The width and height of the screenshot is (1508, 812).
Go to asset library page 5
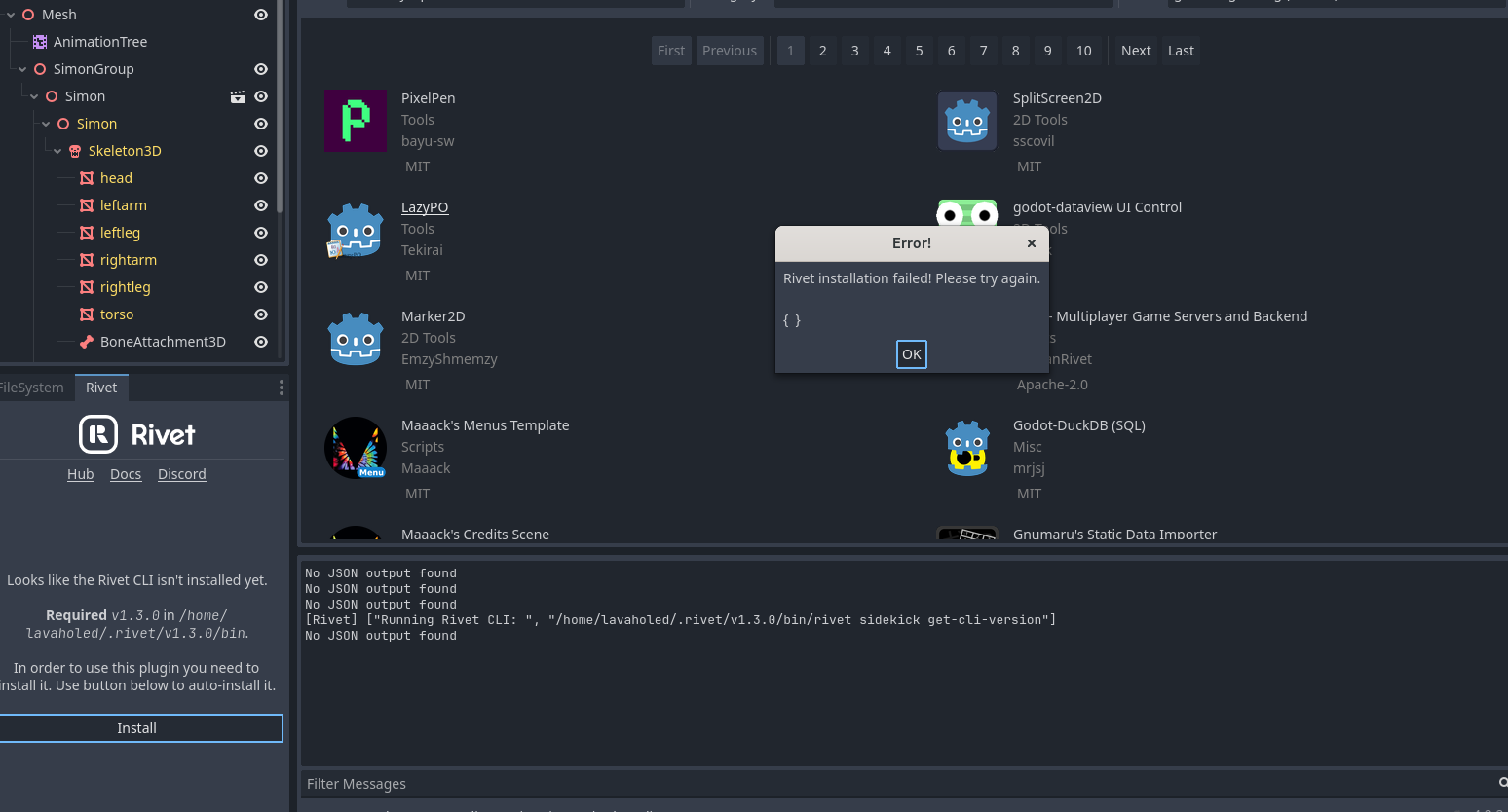click(920, 51)
